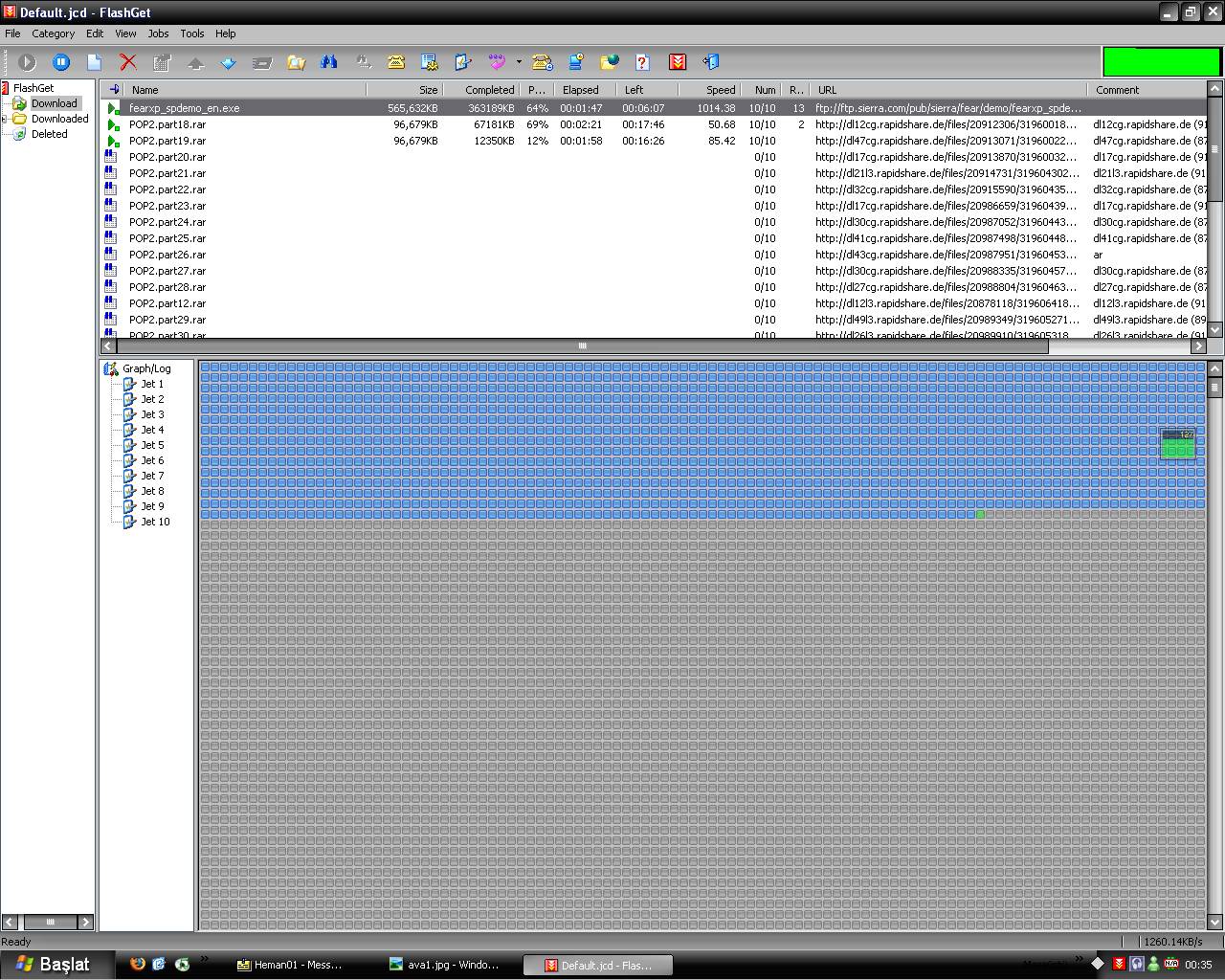Select the Graph/Log tree item

point(146,368)
